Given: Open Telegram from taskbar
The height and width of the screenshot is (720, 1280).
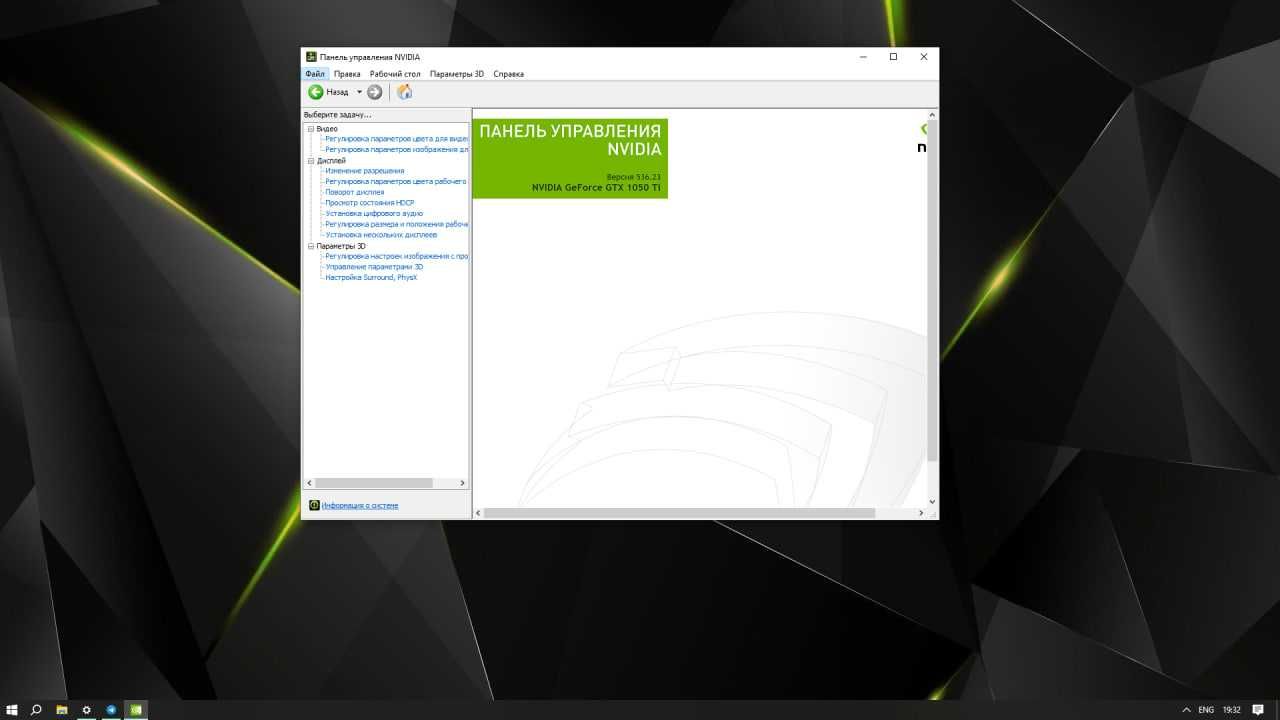Looking at the screenshot, I should coord(111,710).
